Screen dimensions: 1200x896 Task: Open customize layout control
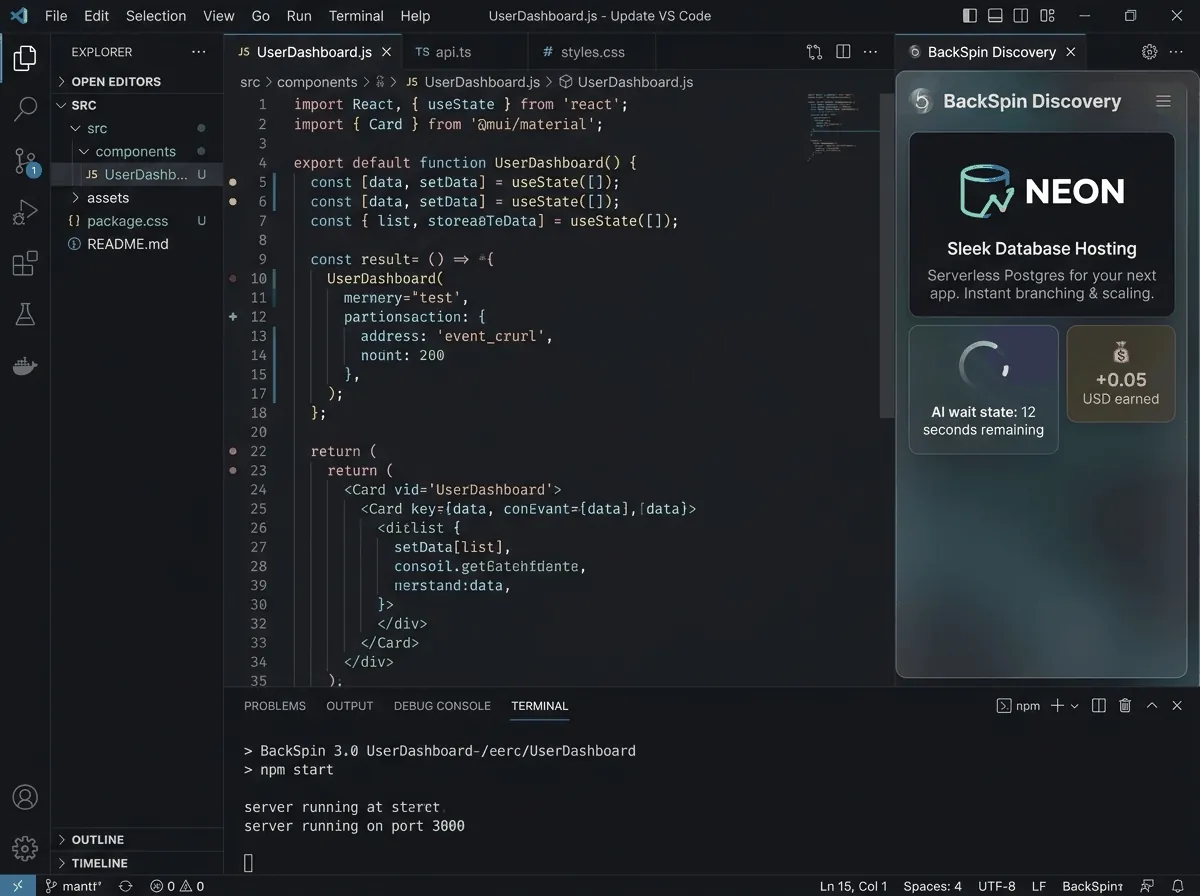click(1047, 16)
